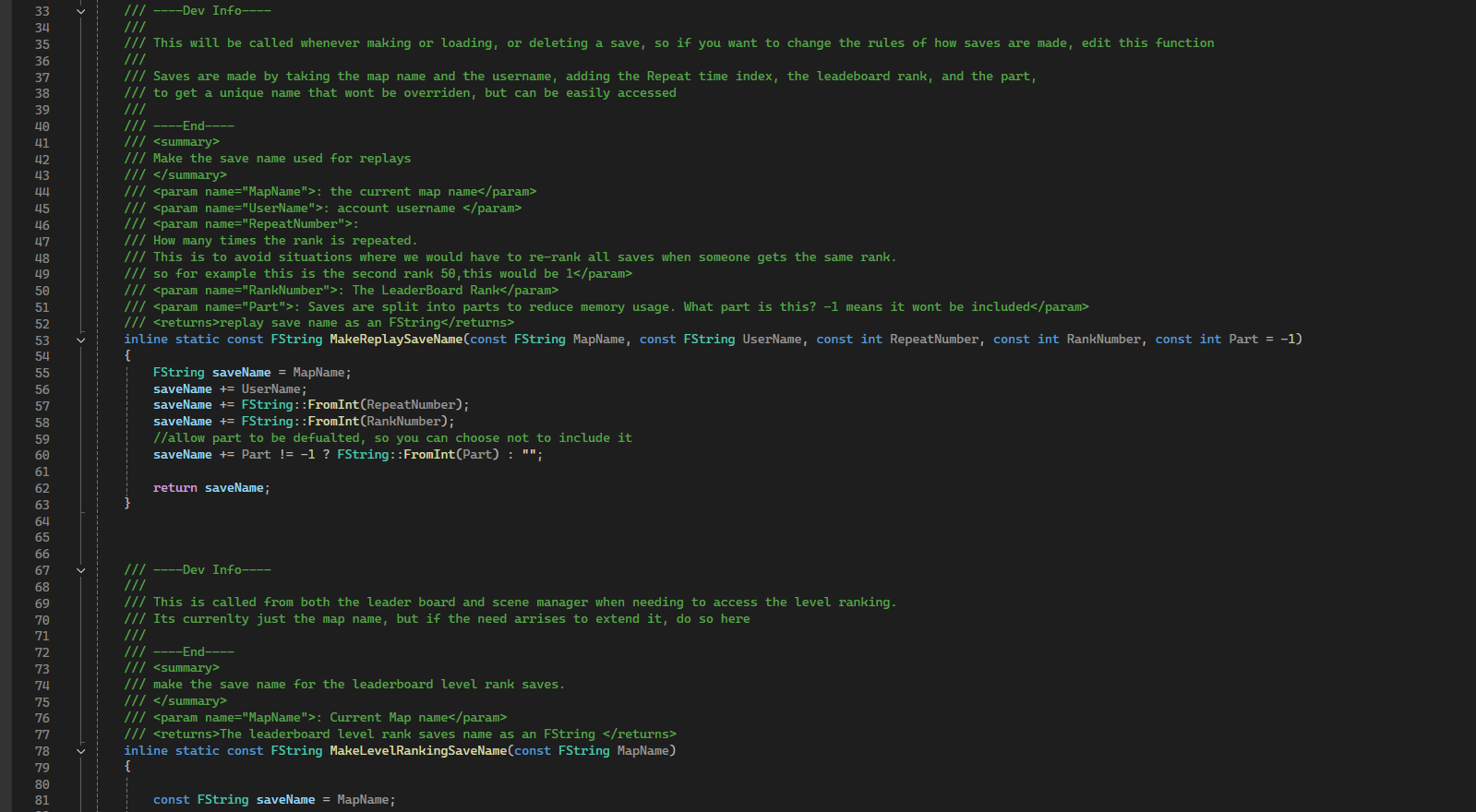
Task: Click the return keyword on line 62
Action: pyautogui.click(x=175, y=488)
